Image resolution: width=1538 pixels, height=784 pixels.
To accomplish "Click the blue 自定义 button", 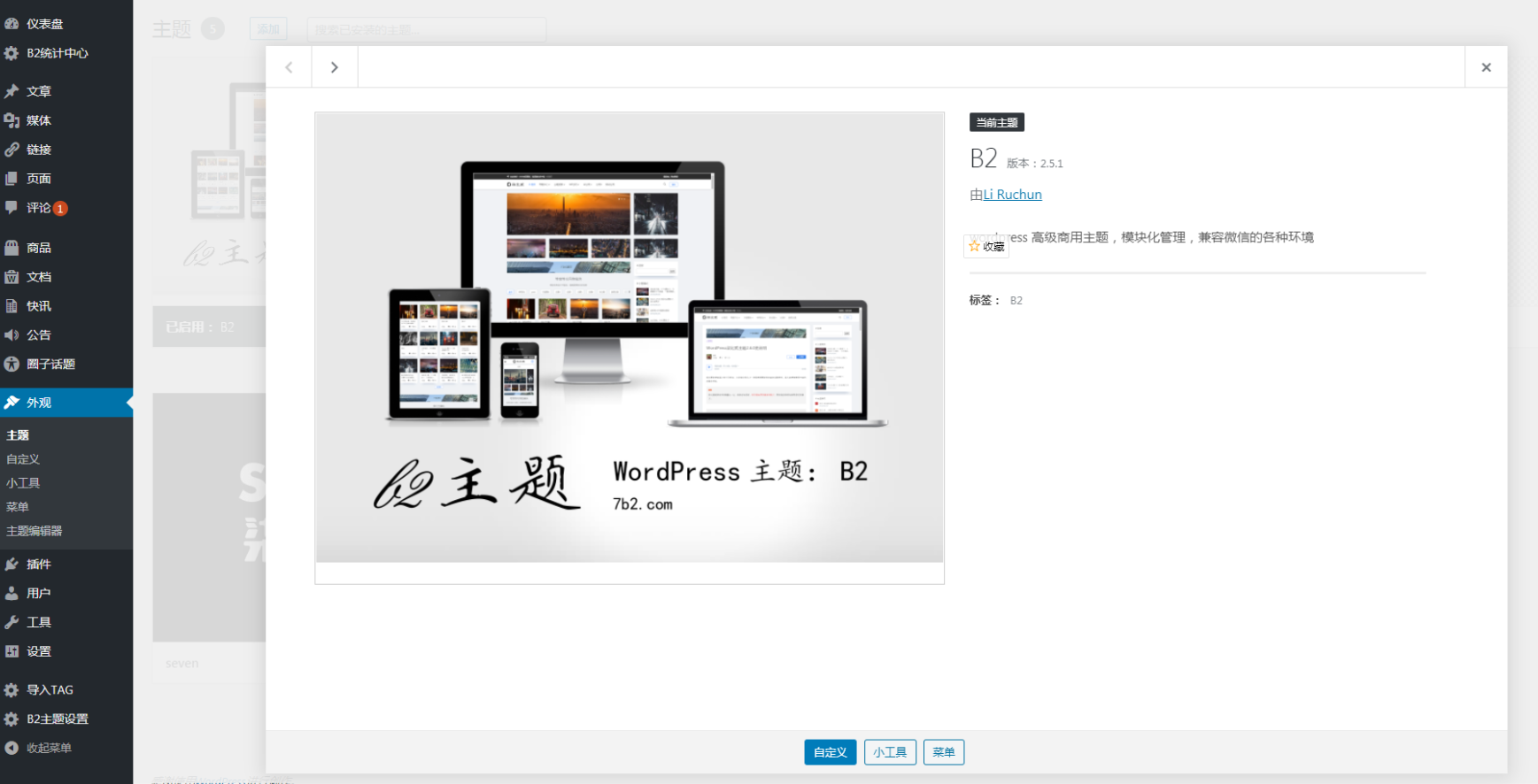I will click(x=830, y=752).
